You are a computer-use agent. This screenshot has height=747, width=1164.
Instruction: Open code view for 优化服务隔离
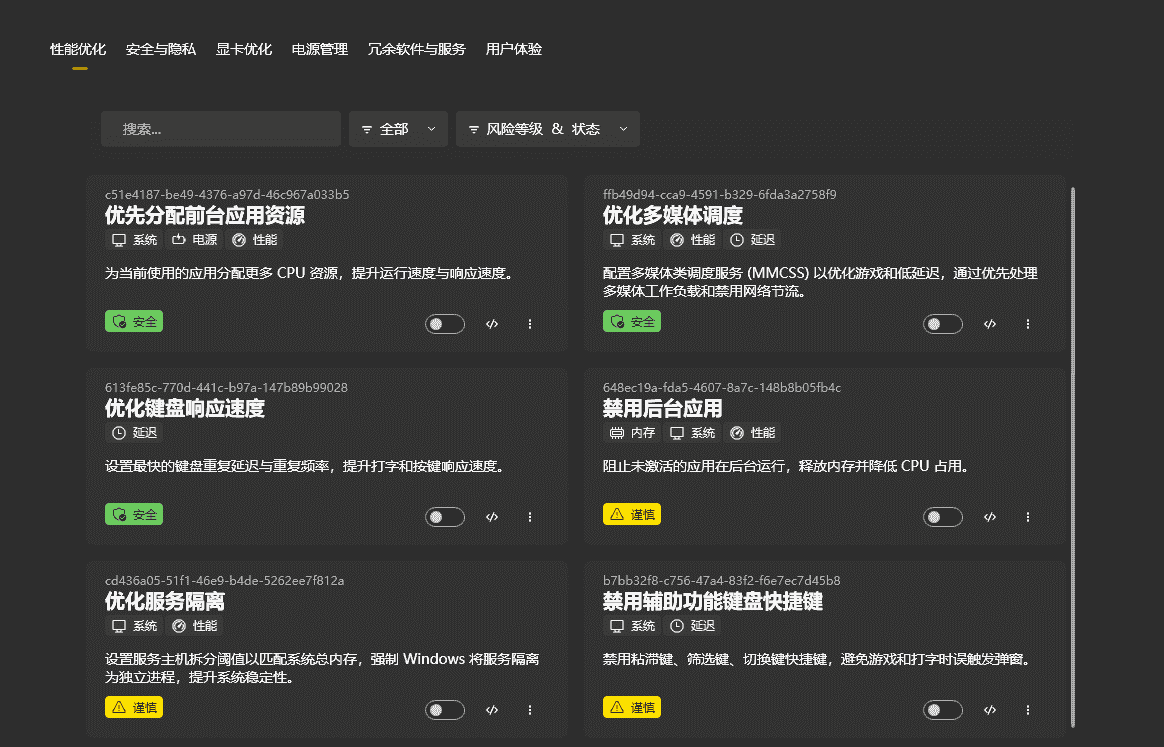point(491,710)
